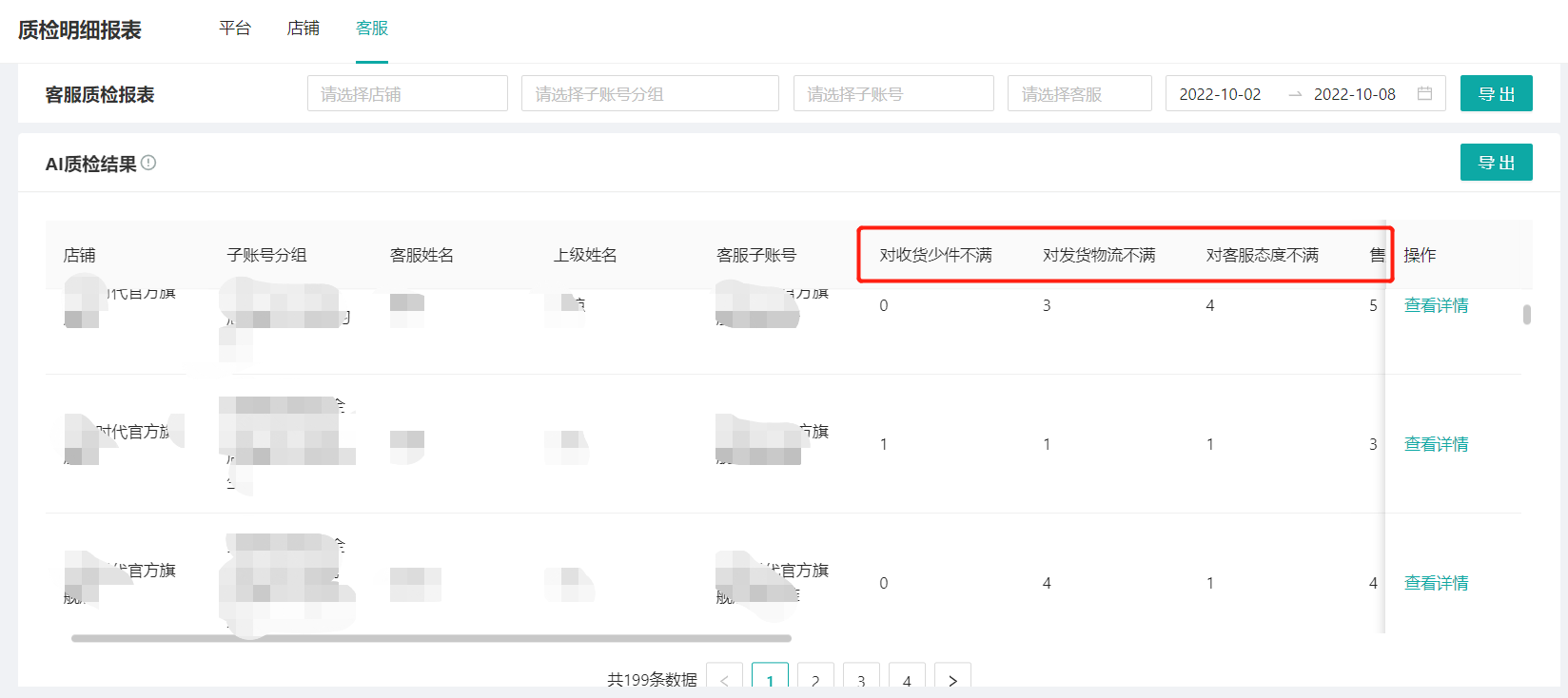
Task: Click the 客服子账号 column header
Action: 756,255
